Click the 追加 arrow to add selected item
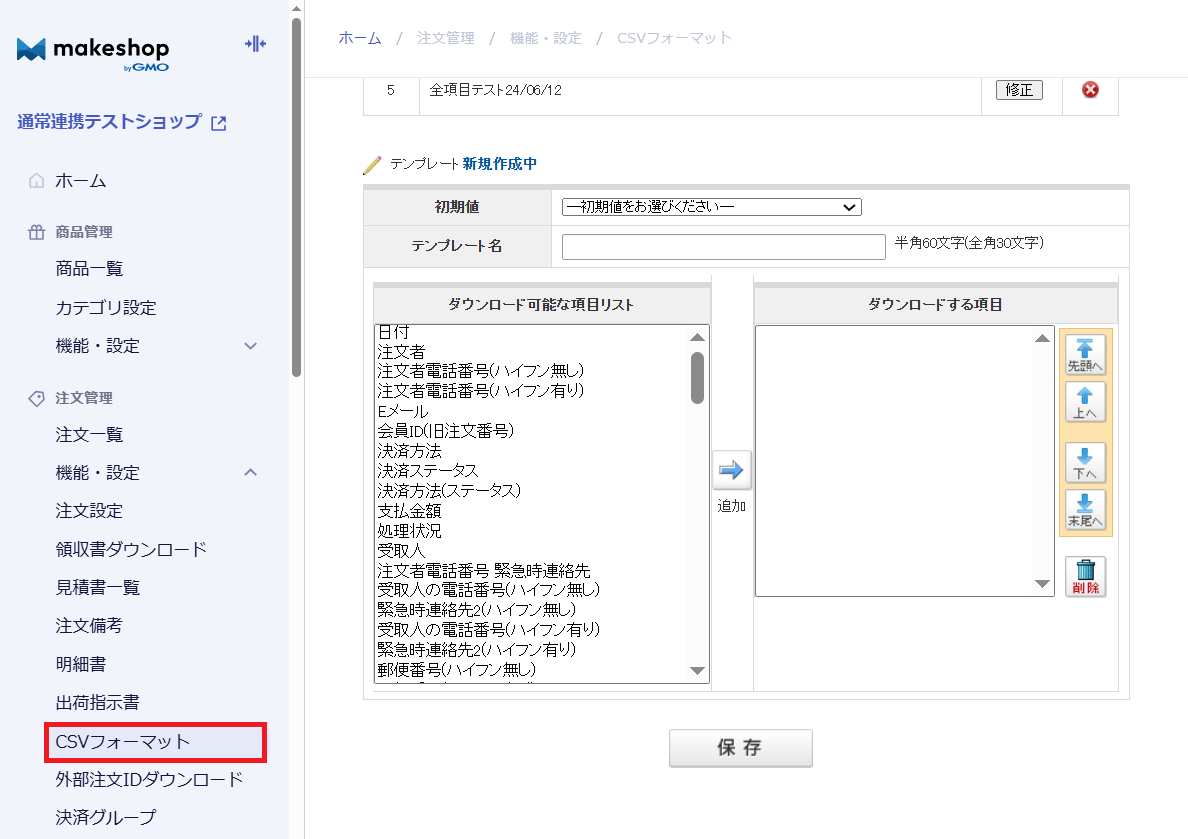The image size is (1188, 839). click(x=732, y=469)
